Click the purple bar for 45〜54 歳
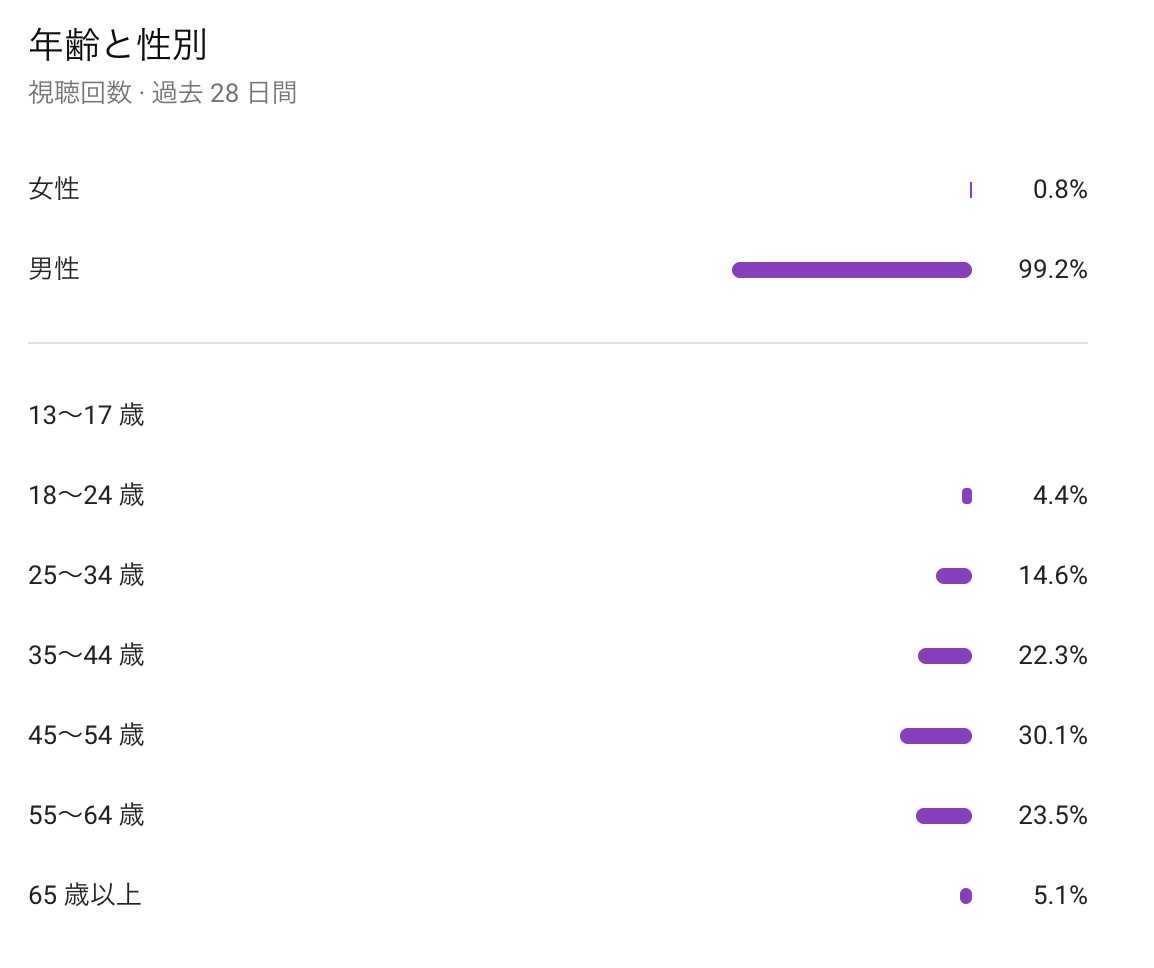Image resolution: width=1154 pixels, height=968 pixels. click(936, 736)
